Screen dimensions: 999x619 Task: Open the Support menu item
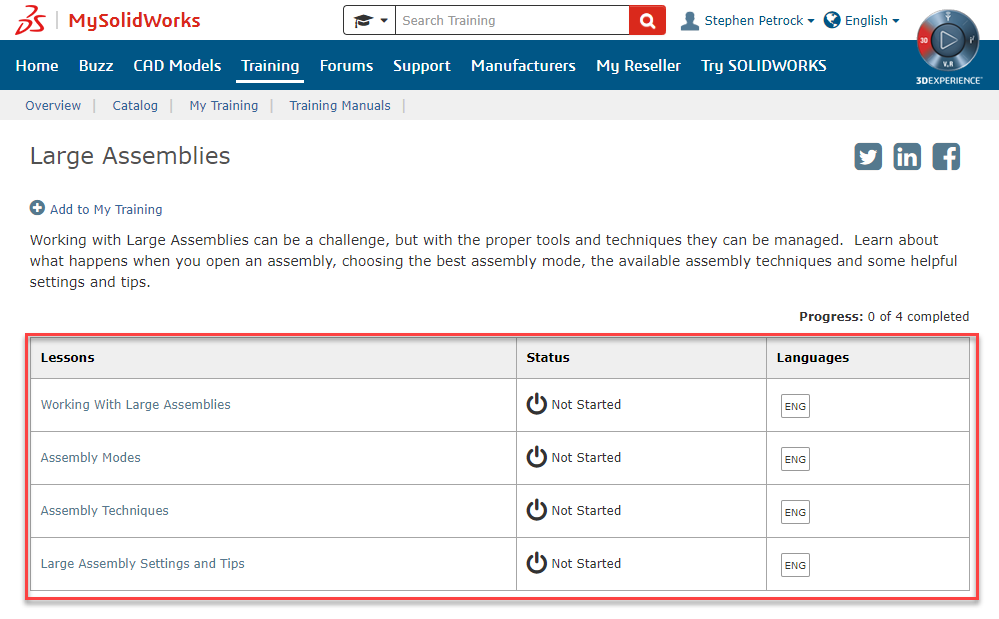pos(422,66)
